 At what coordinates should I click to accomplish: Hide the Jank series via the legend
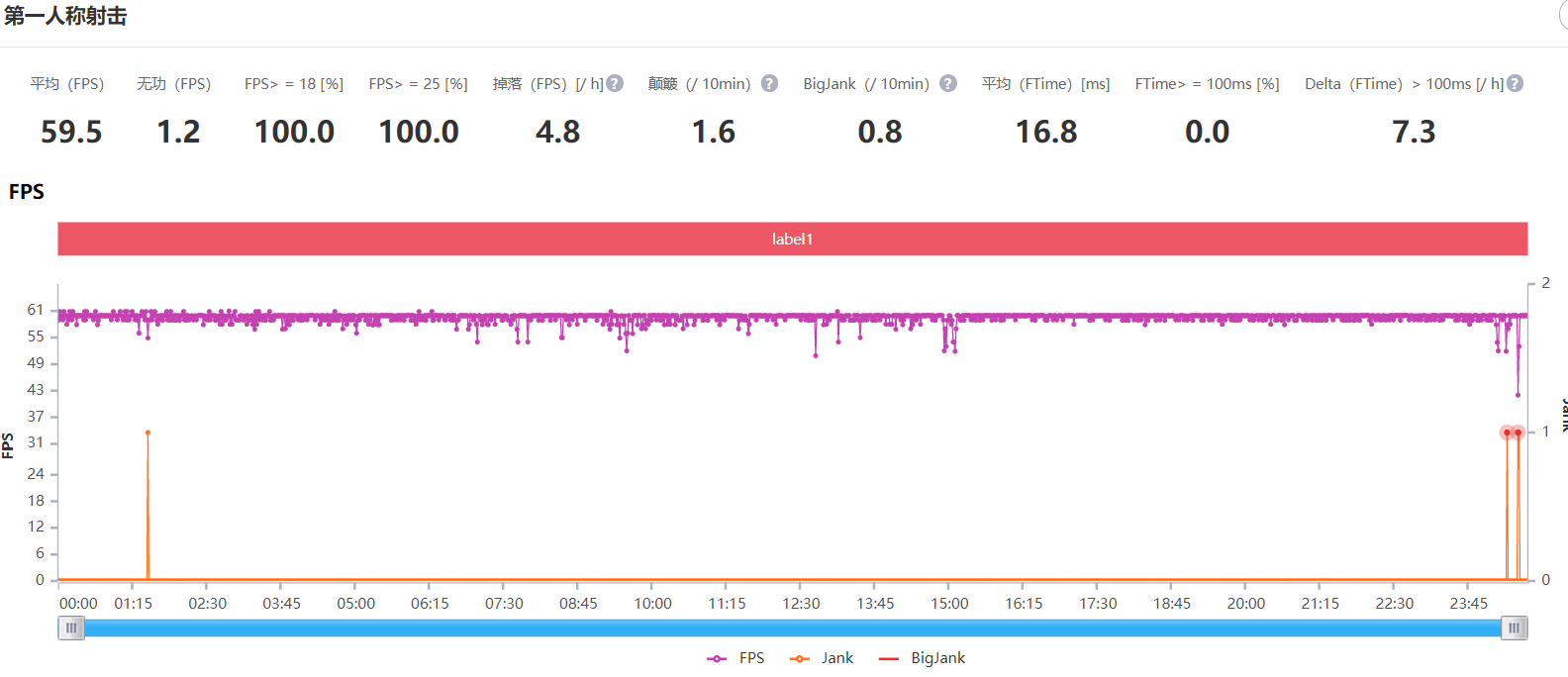coord(822,658)
